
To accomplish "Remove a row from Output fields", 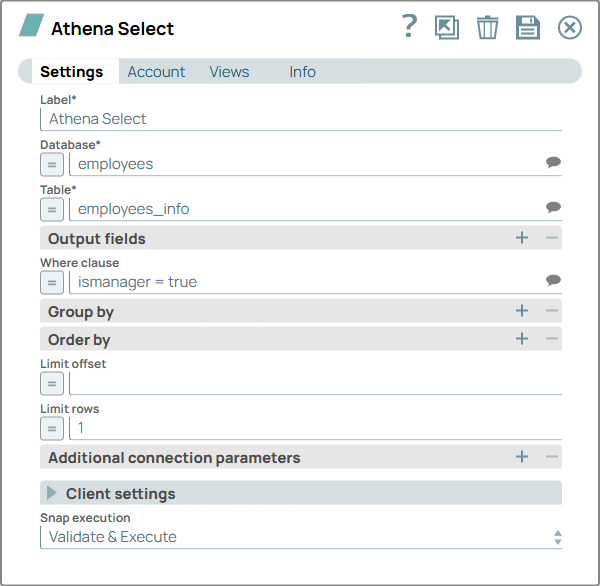I will click(x=551, y=238).
